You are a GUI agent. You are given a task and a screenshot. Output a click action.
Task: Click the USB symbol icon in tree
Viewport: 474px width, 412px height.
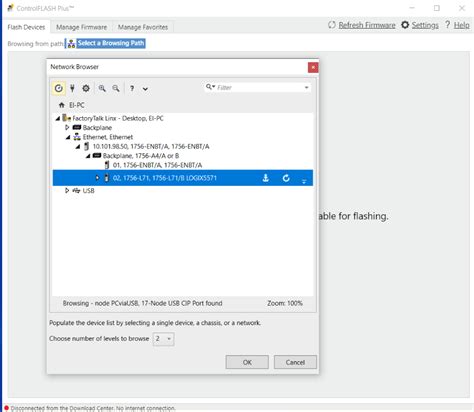[76, 190]
